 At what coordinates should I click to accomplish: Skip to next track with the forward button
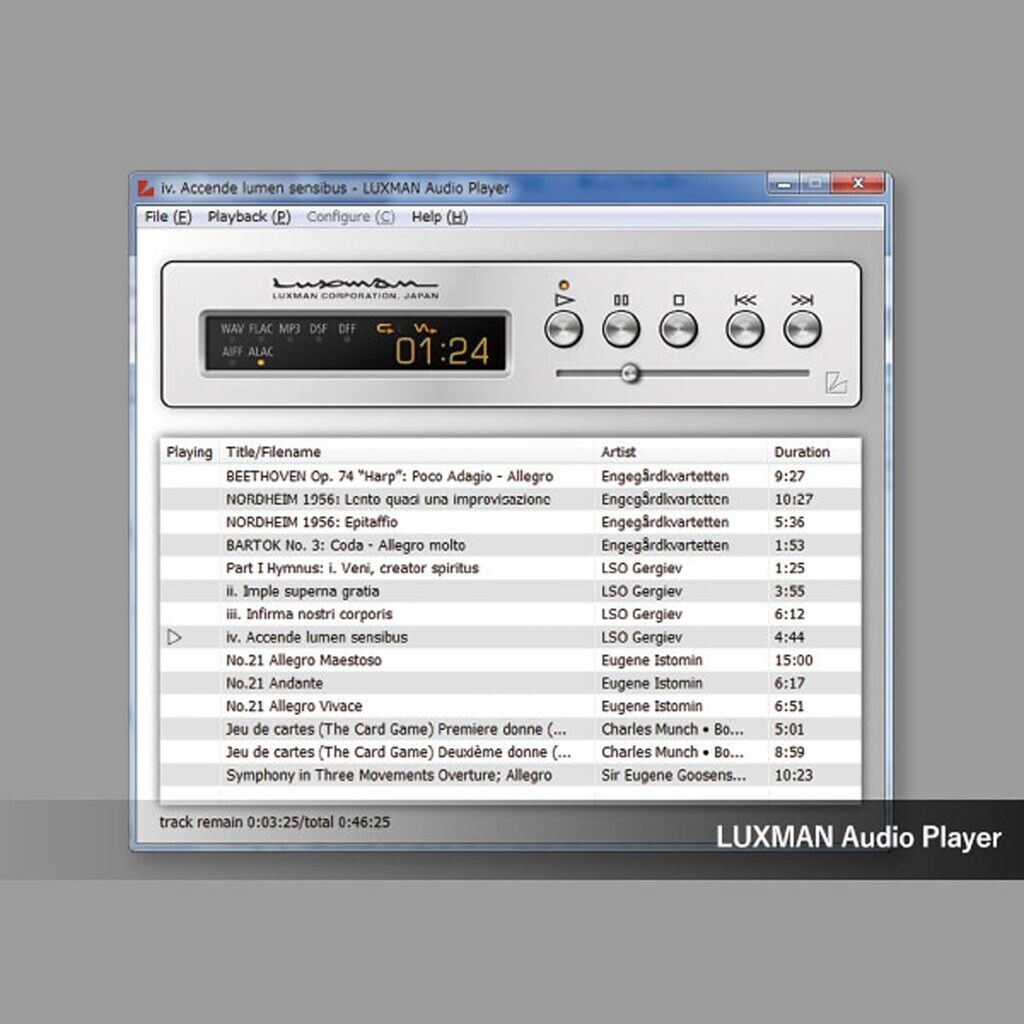tap(801, 327)
